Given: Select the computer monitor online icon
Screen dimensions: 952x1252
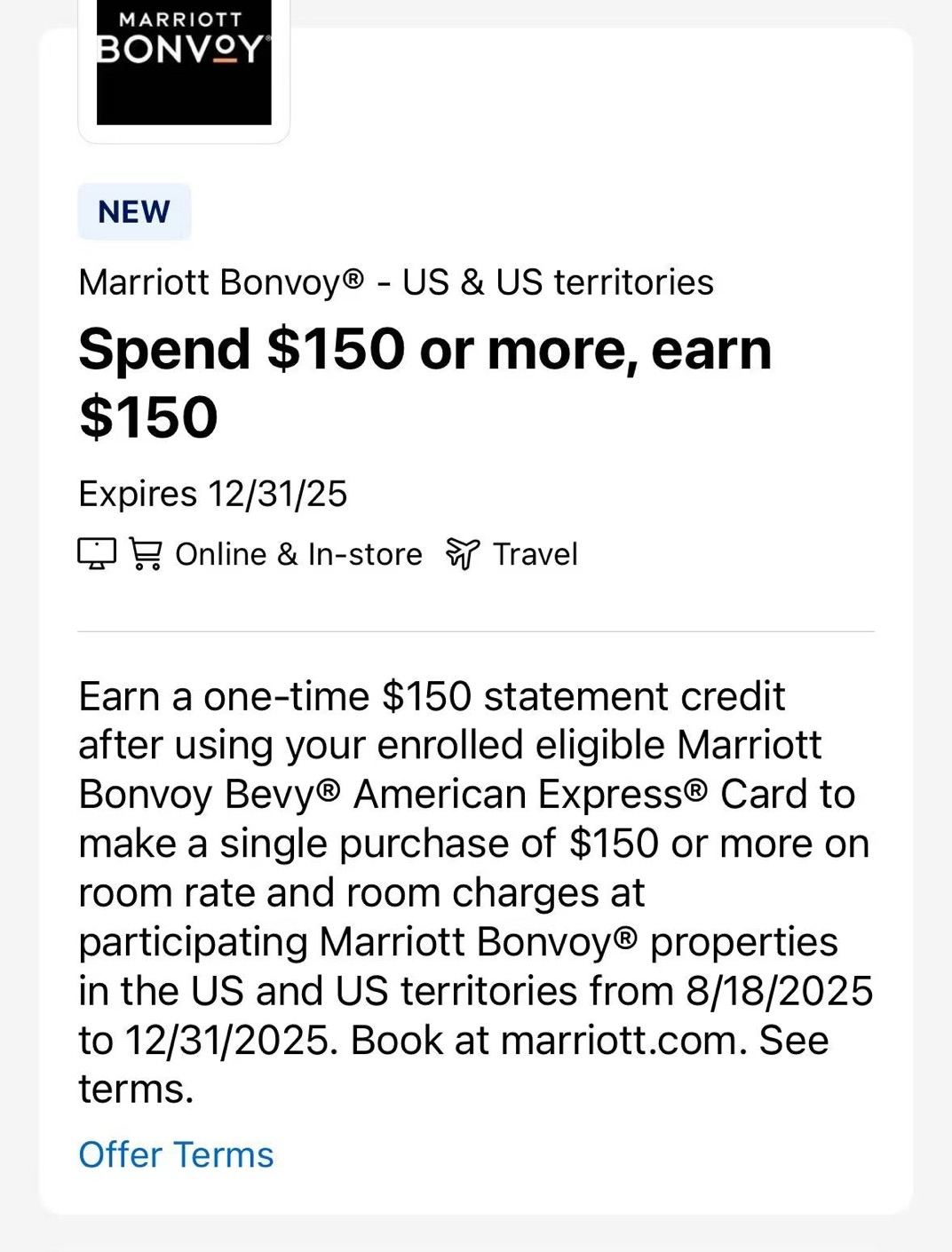Looking at the screenshot, I should [x=97, y=553].
